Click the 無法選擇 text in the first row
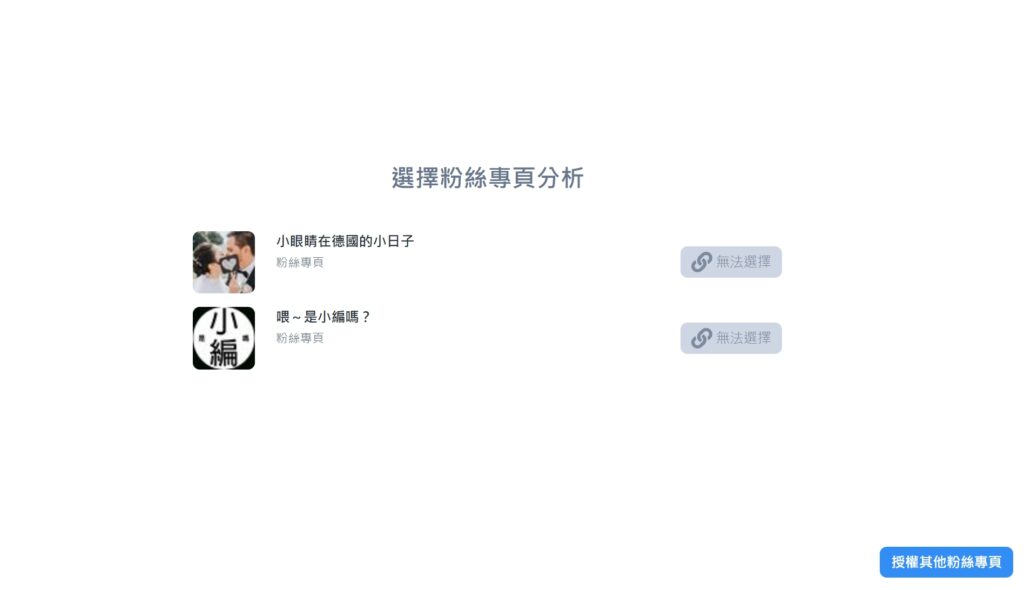 tap(743, 262)
